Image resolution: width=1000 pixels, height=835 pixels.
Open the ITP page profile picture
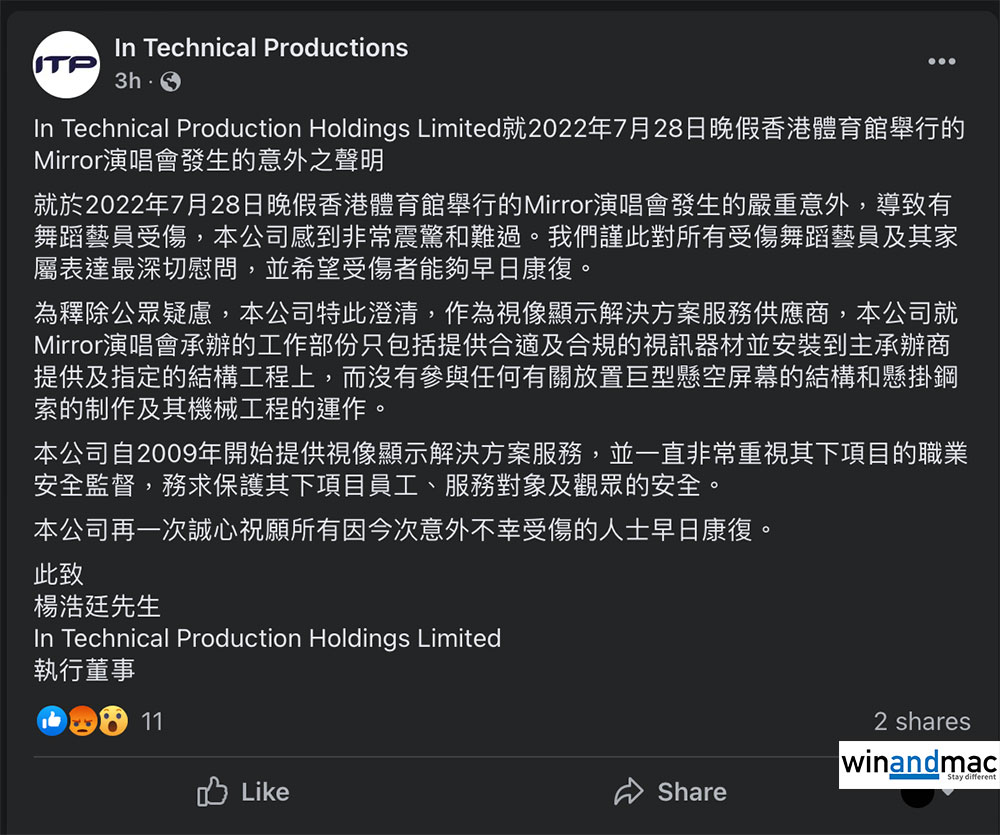click(67, 65)
